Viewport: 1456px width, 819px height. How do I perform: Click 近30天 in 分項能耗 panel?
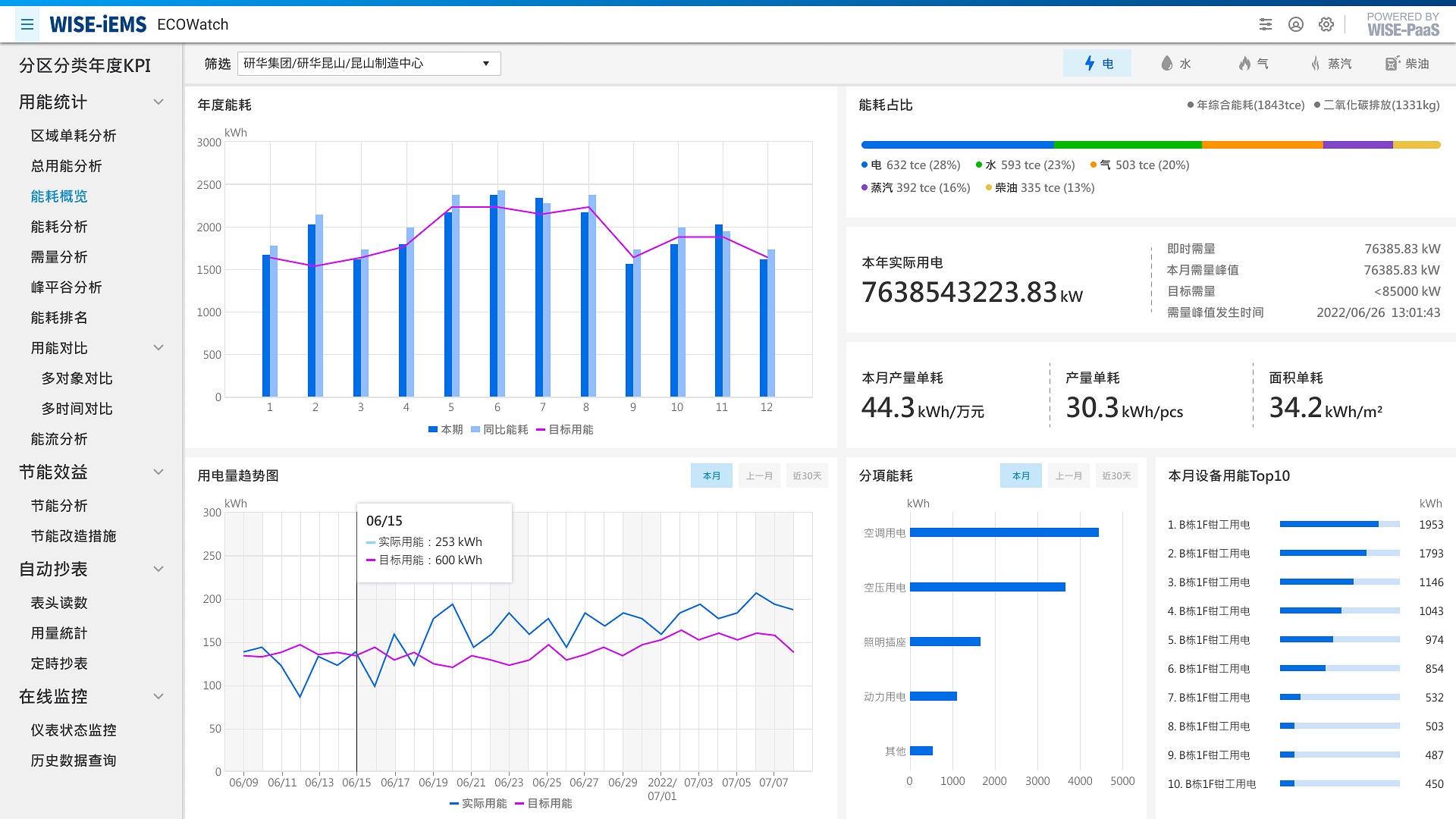(x=1116, y=475)
